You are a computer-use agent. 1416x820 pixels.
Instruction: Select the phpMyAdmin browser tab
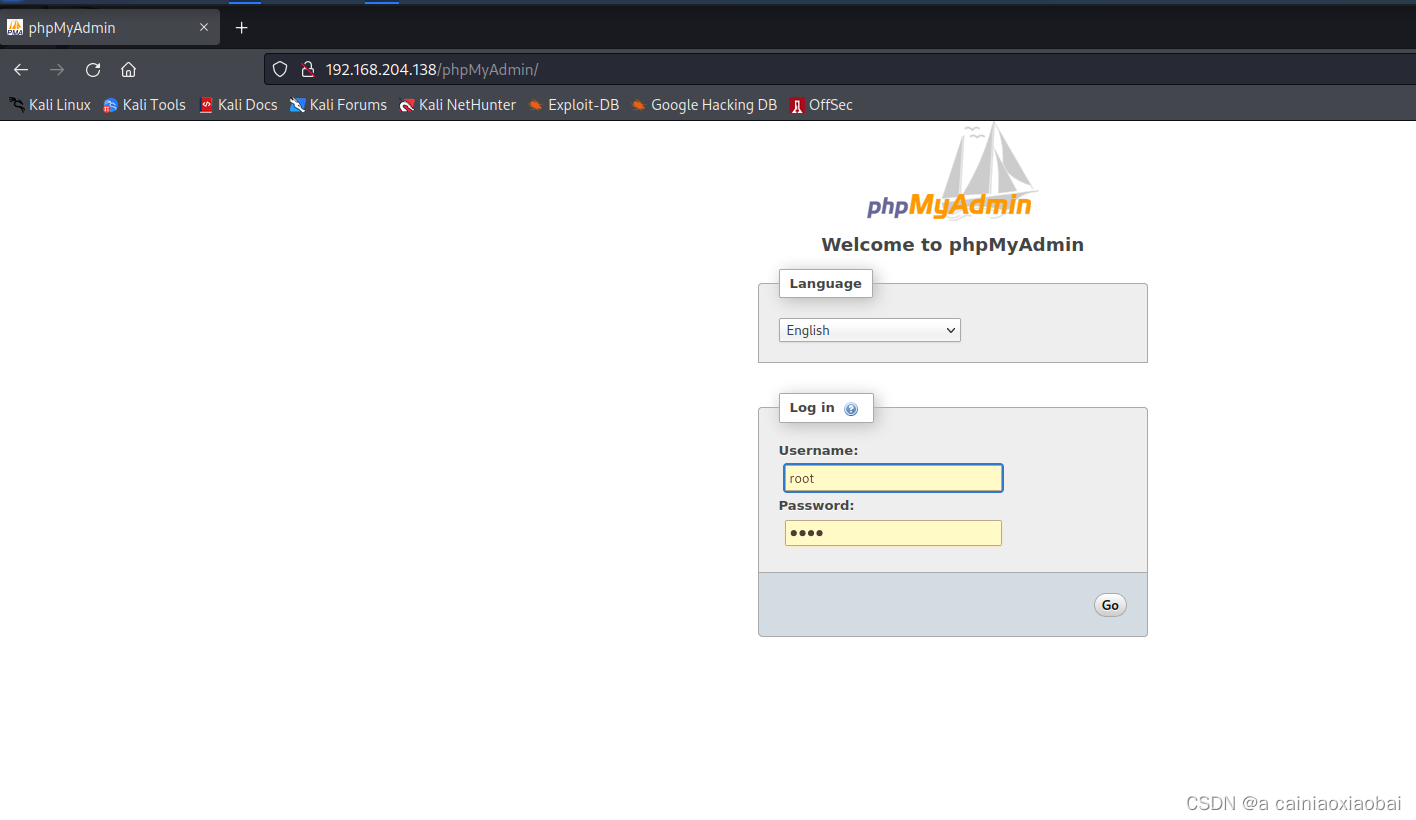(110, 28)
